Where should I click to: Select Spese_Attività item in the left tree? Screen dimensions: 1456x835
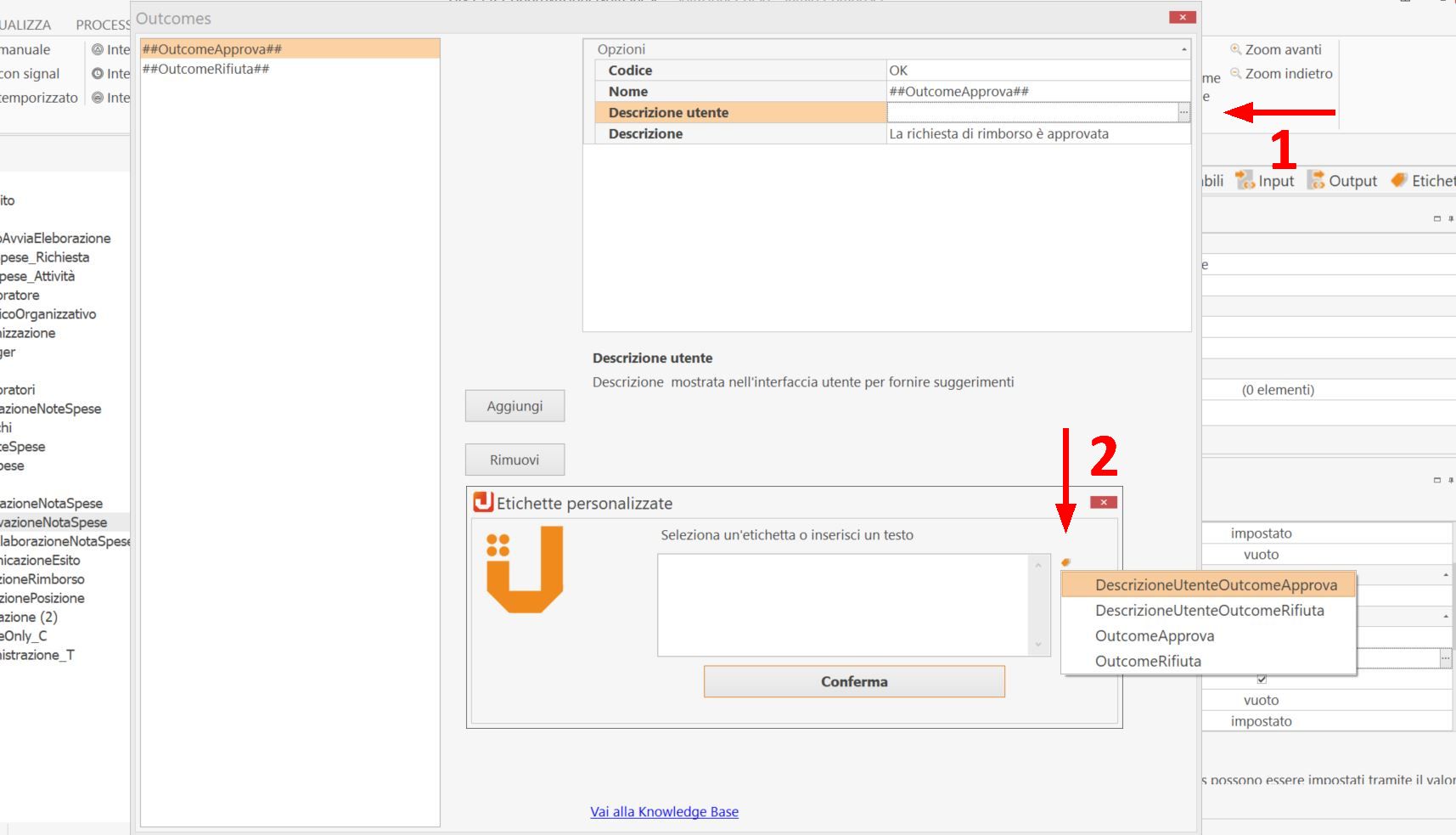point(37,276)
